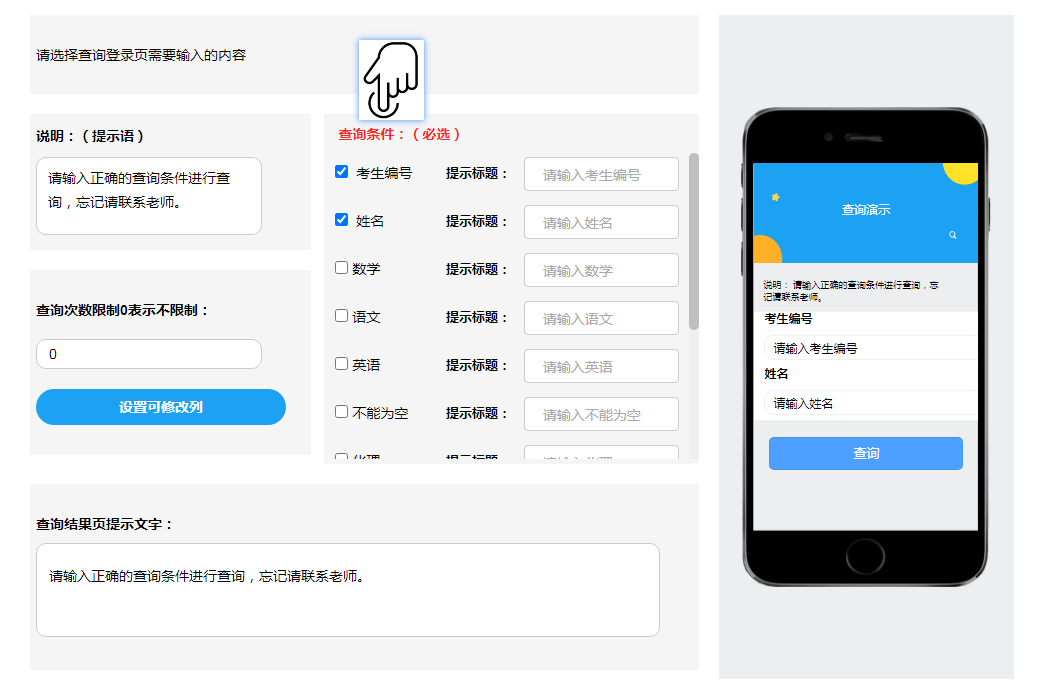Focus the 查询结果页提示文字 text area
Image resolution: width=1050 pixels, height=685 pixels.
(x=348, y=590)
